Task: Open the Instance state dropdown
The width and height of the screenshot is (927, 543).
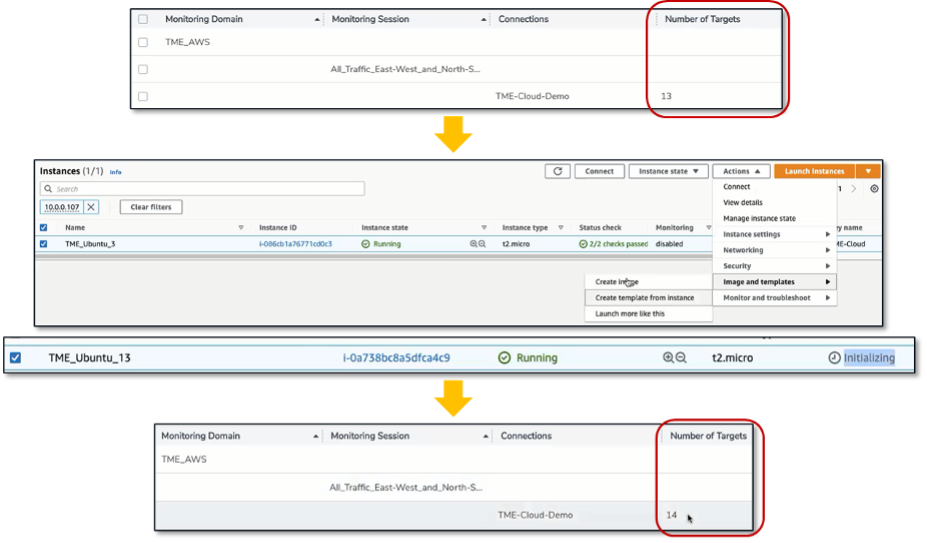Action: [669, 171]
